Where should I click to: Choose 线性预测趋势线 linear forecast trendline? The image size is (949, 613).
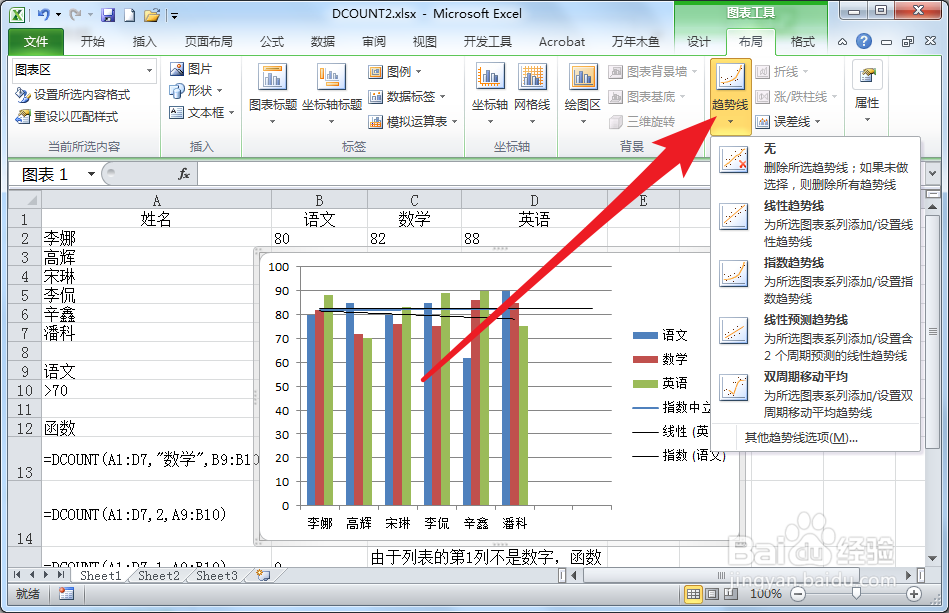coord(815,338)
